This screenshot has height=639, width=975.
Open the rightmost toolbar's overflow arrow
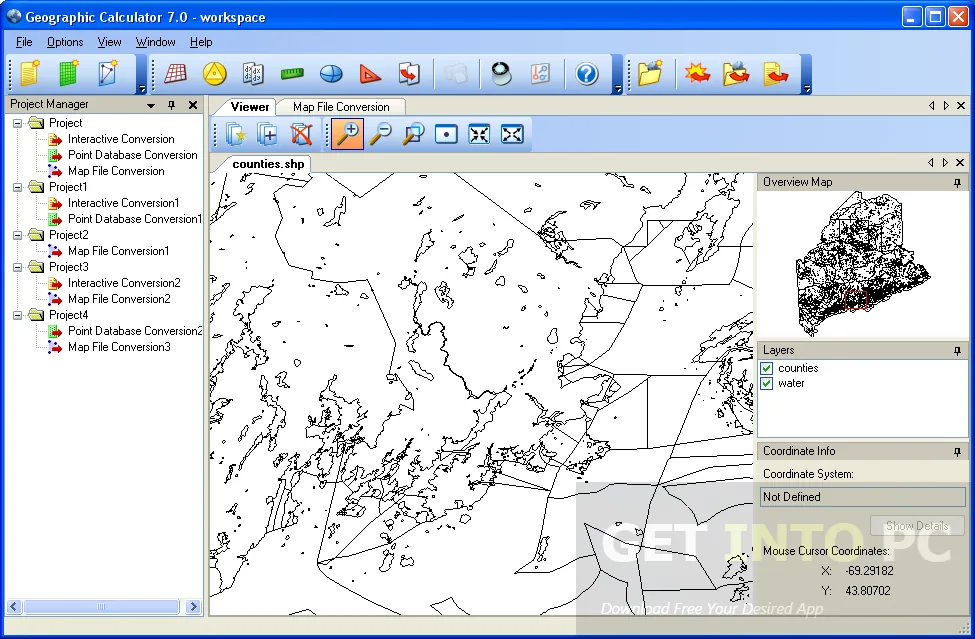[x=806, y=89]
